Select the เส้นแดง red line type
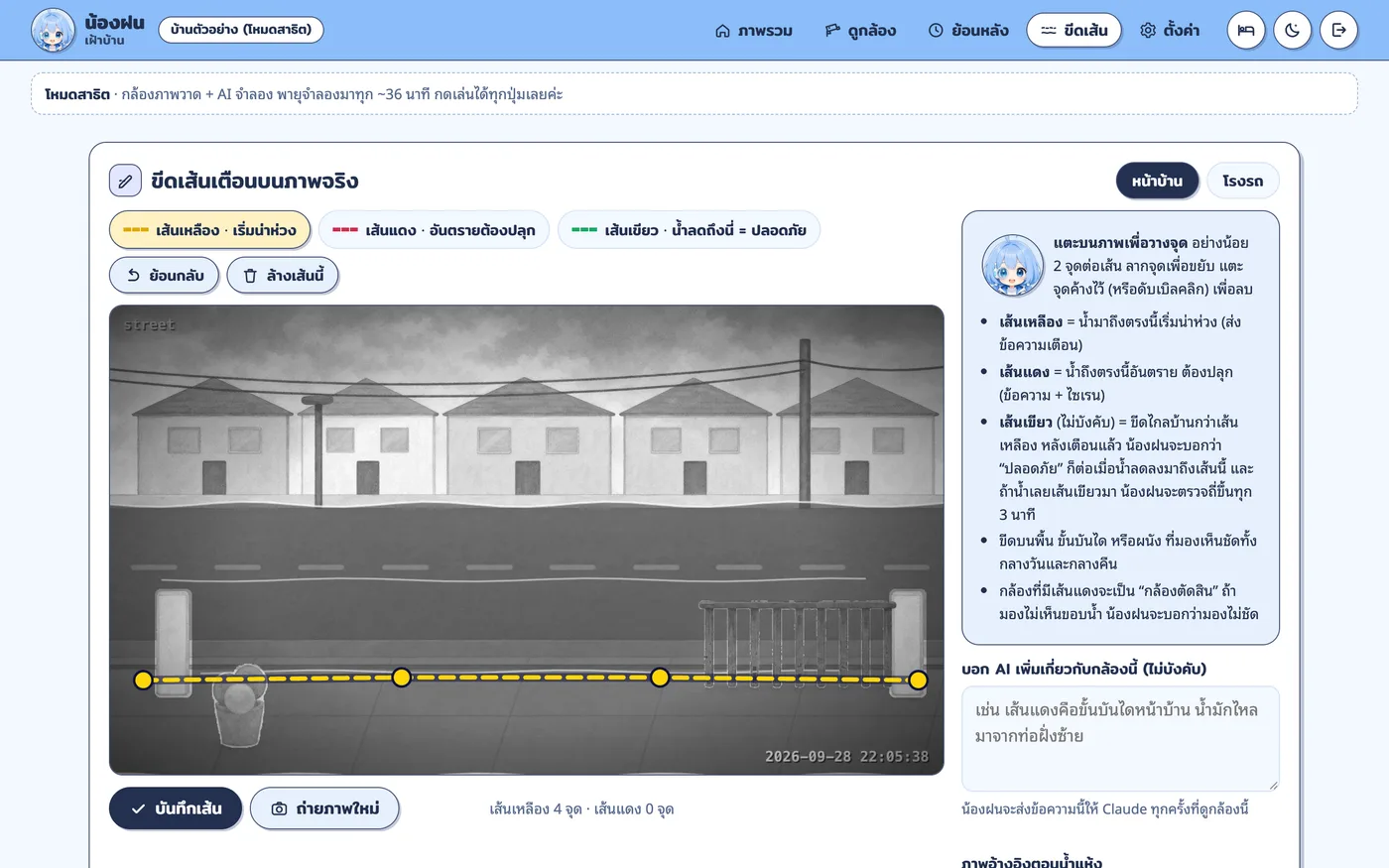The width and height of the screenshot is (1389, 868). (x=434, y=230)
